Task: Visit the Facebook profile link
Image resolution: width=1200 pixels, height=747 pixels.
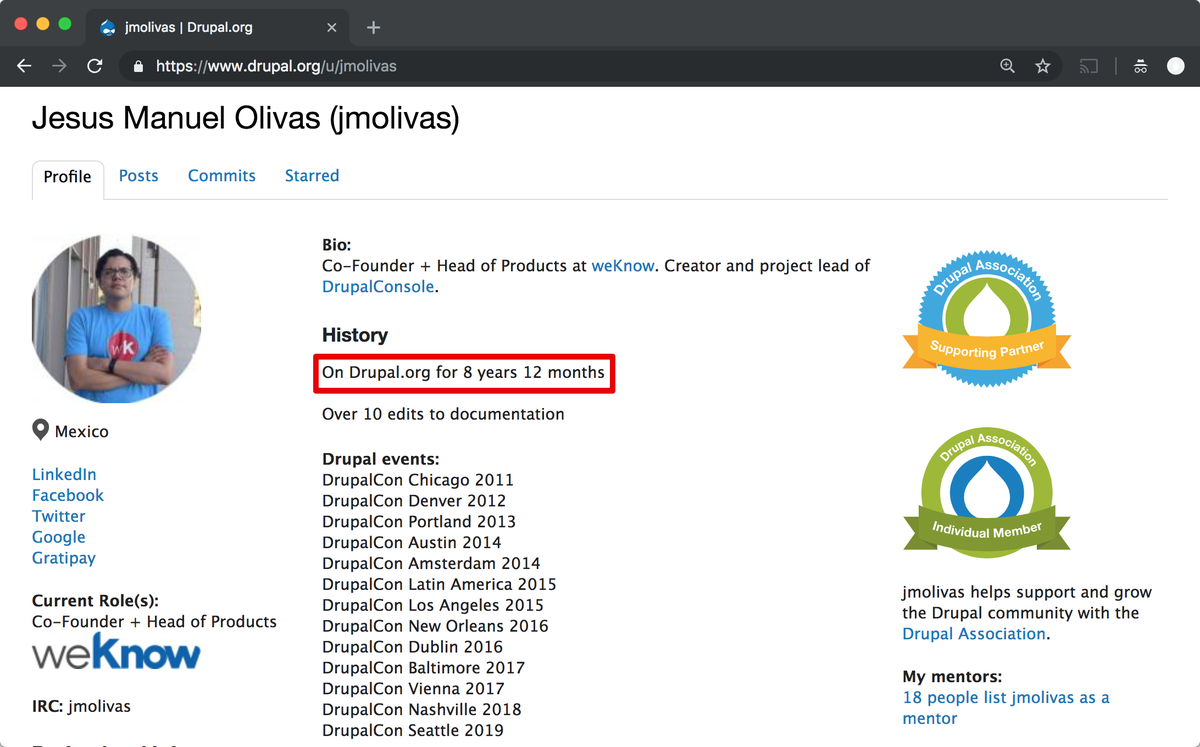Action: [68, 496]
